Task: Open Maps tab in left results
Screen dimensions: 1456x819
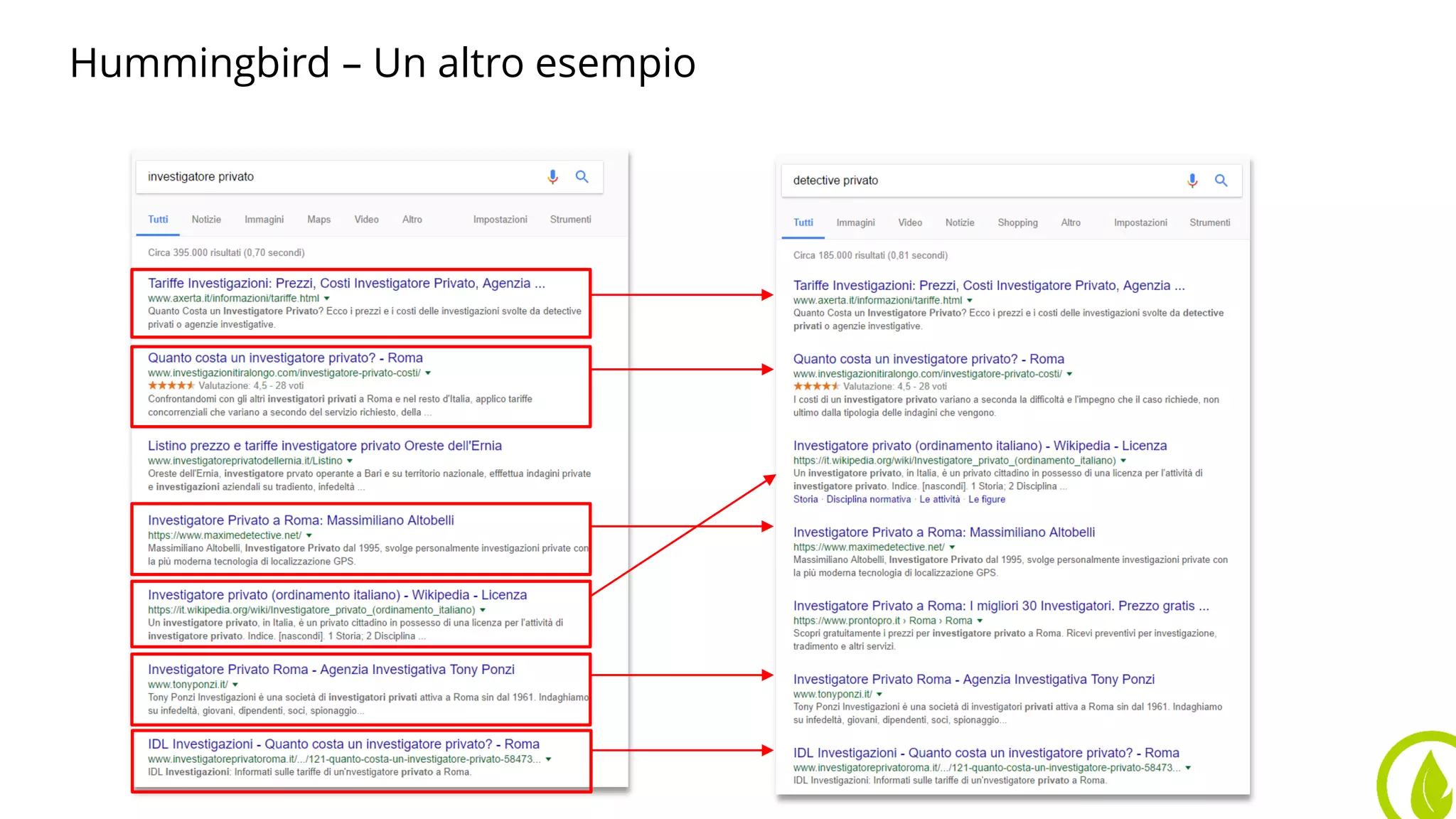Action: 318,220
